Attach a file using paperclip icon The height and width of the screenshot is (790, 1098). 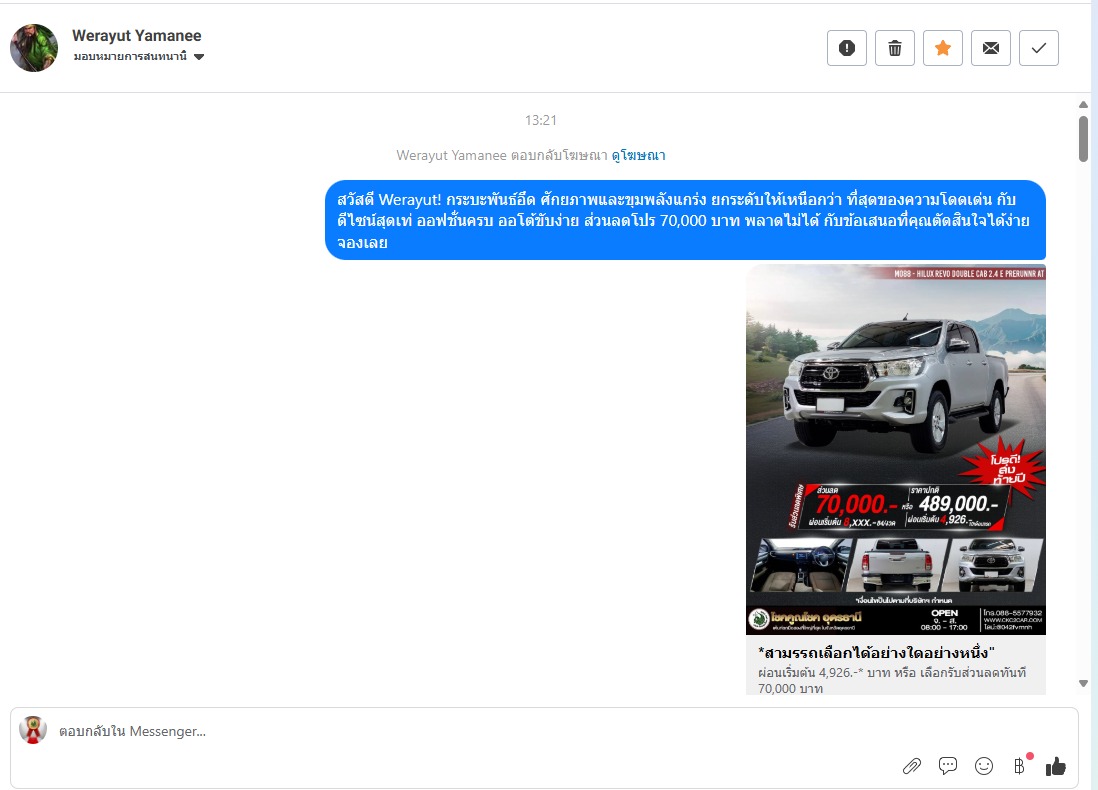pos(912,766)
